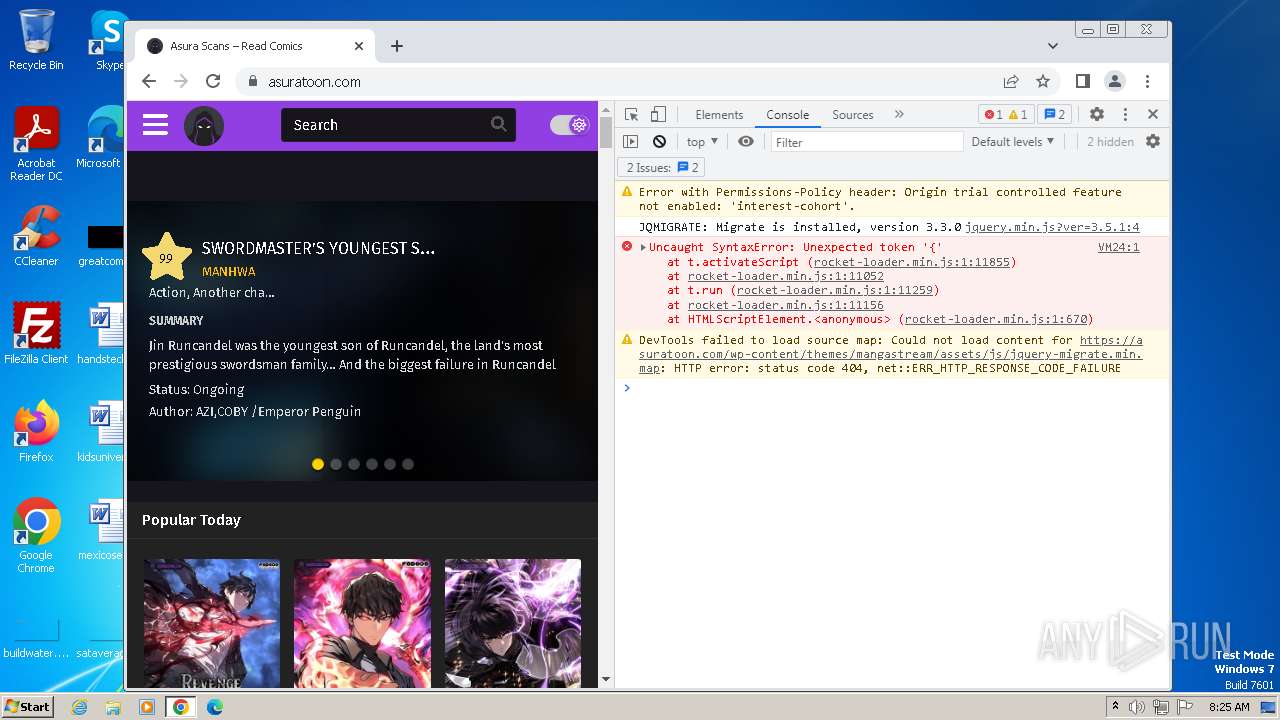Open the Recycle Bin desktop icon
The height and width of the screenshot is (720, 1280).
coord(36,40)
